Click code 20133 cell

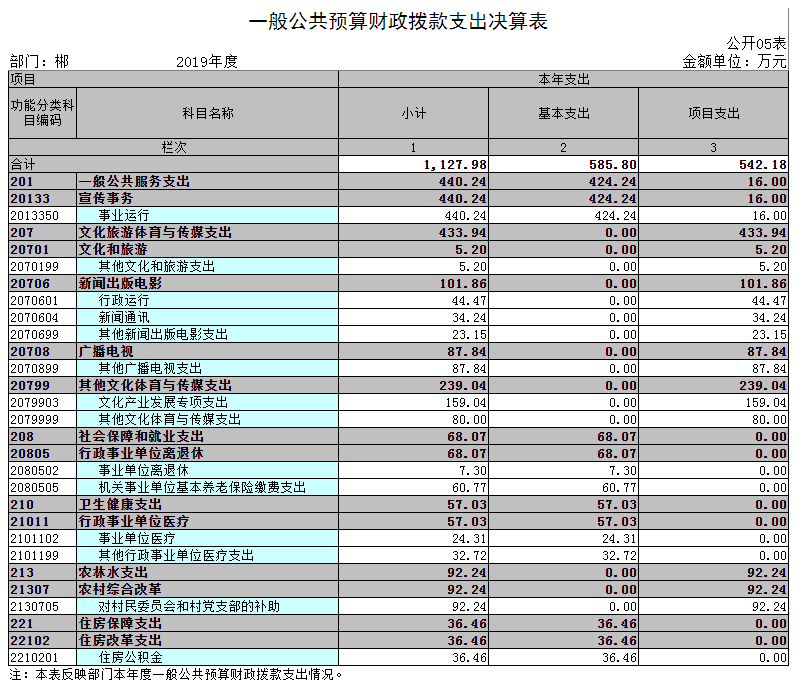[43, 198]
